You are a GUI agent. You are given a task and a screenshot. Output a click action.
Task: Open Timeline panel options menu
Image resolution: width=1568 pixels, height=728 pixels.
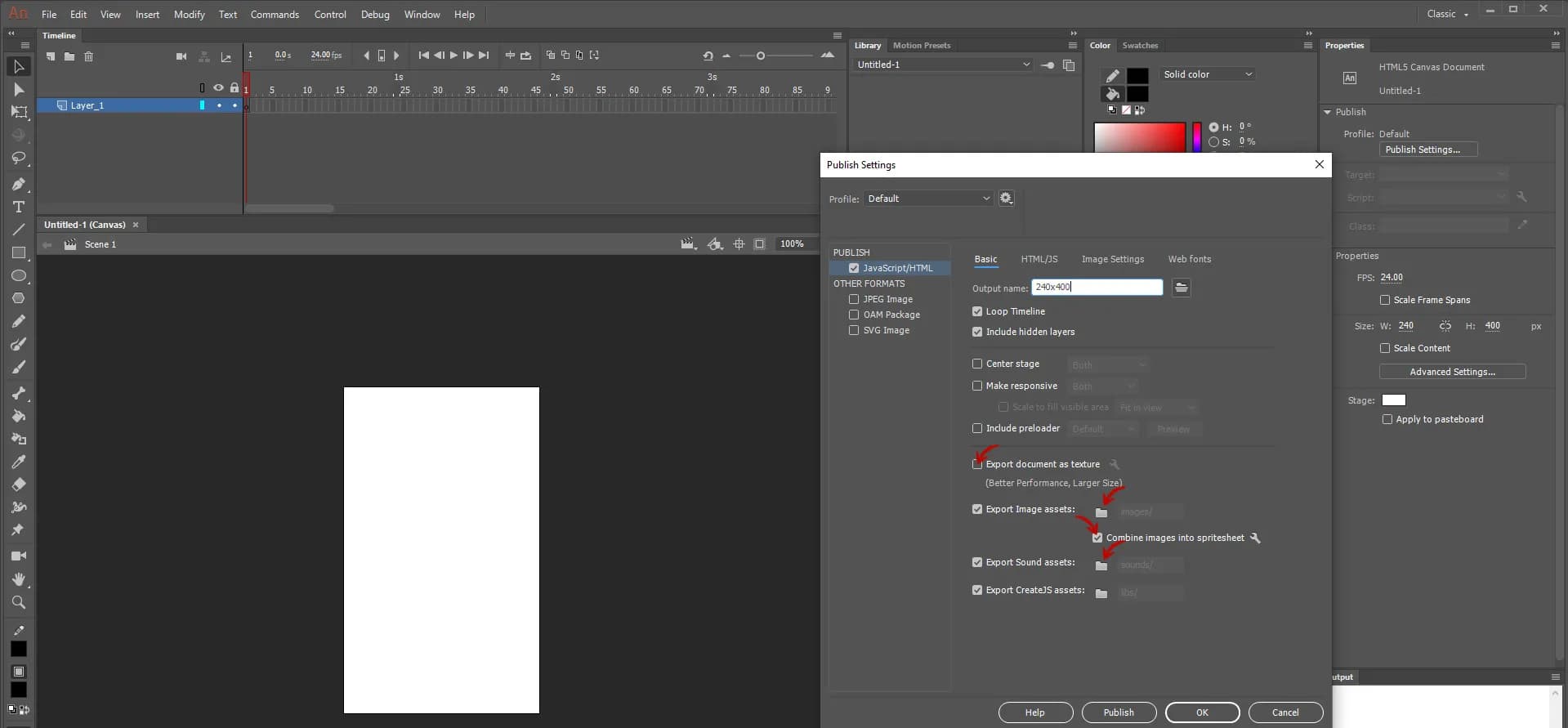point(837,36)
